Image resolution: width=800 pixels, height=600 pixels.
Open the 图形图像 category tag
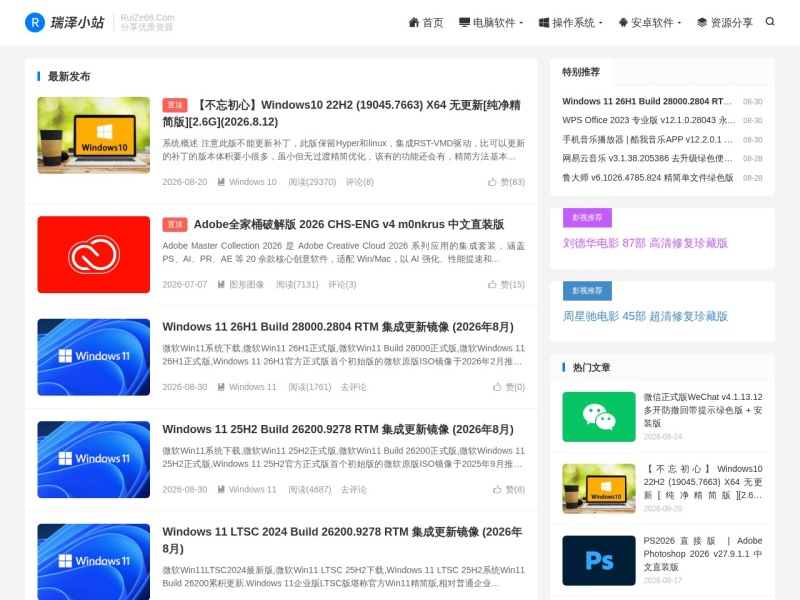pos(246,284)
